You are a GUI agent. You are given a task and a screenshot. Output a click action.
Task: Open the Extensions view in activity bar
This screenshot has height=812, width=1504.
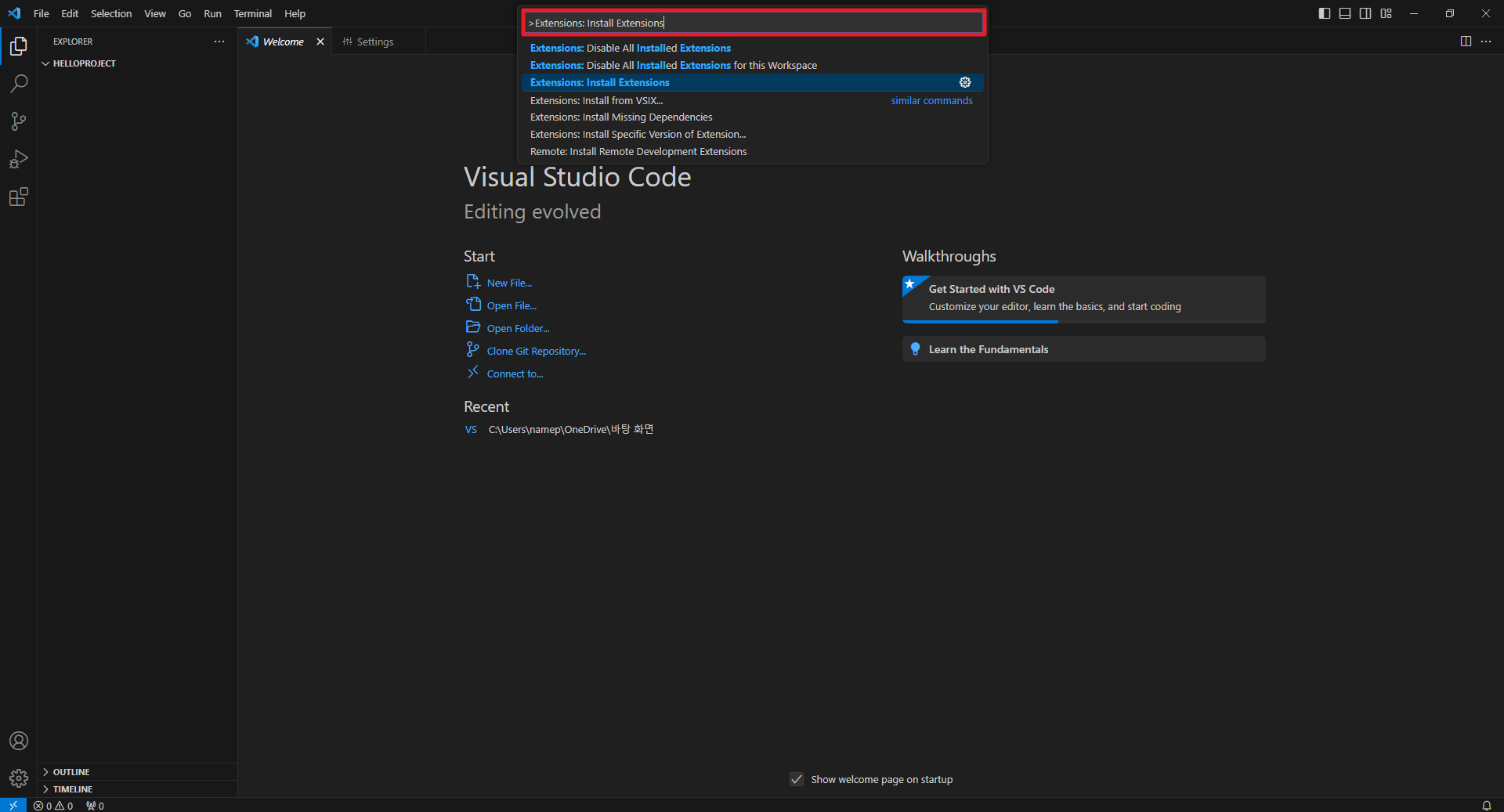(x=19, y=197)
